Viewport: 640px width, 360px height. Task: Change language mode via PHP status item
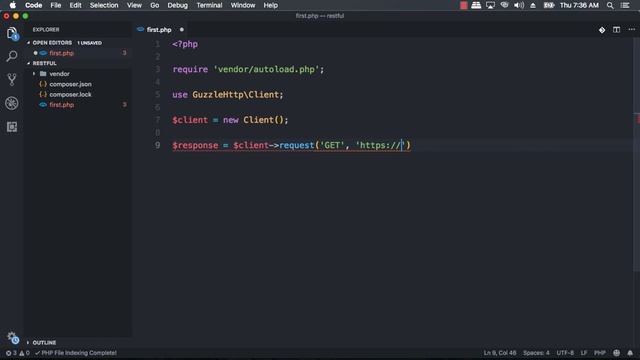(x=600, y=353)
